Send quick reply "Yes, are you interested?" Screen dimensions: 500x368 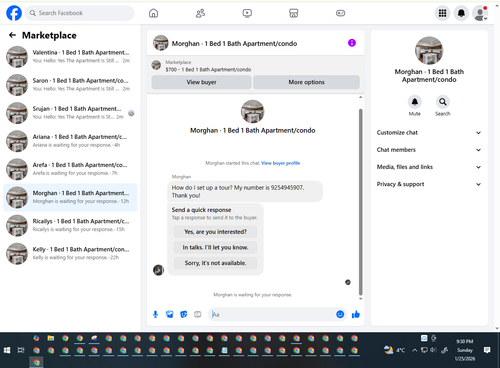point(215,232)
